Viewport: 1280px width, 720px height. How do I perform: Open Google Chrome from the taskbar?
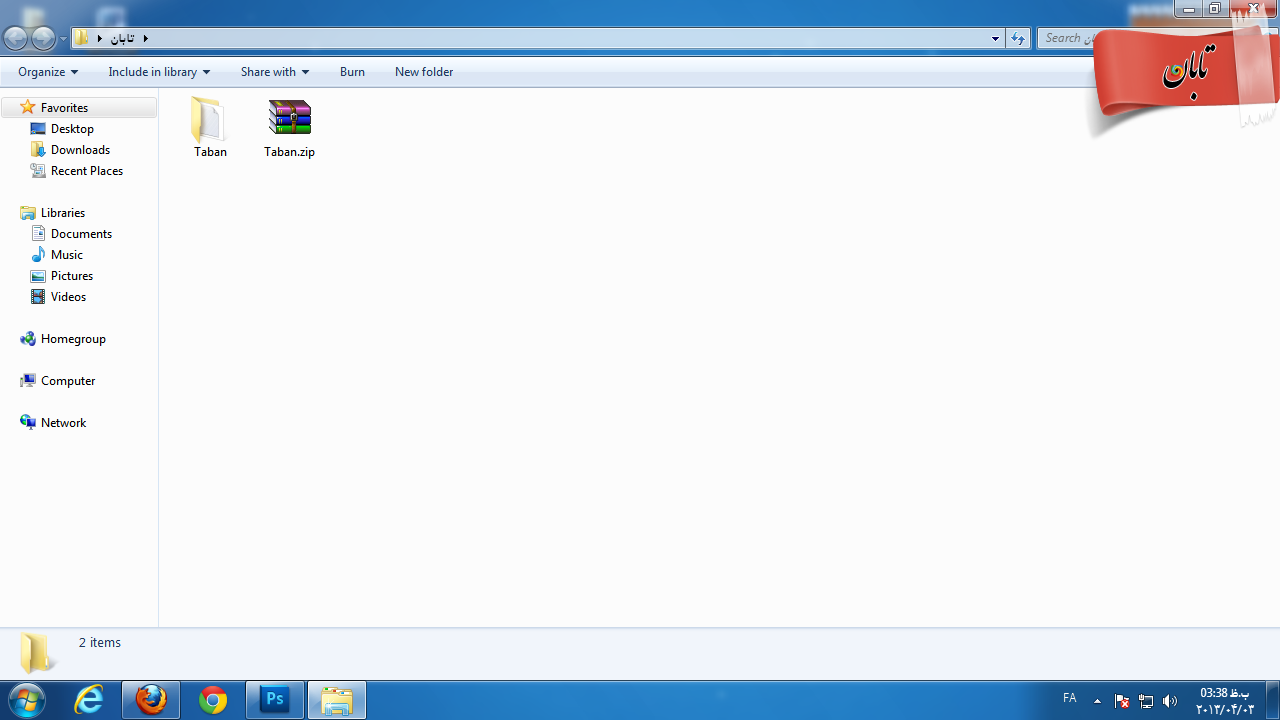click(213, 700)
